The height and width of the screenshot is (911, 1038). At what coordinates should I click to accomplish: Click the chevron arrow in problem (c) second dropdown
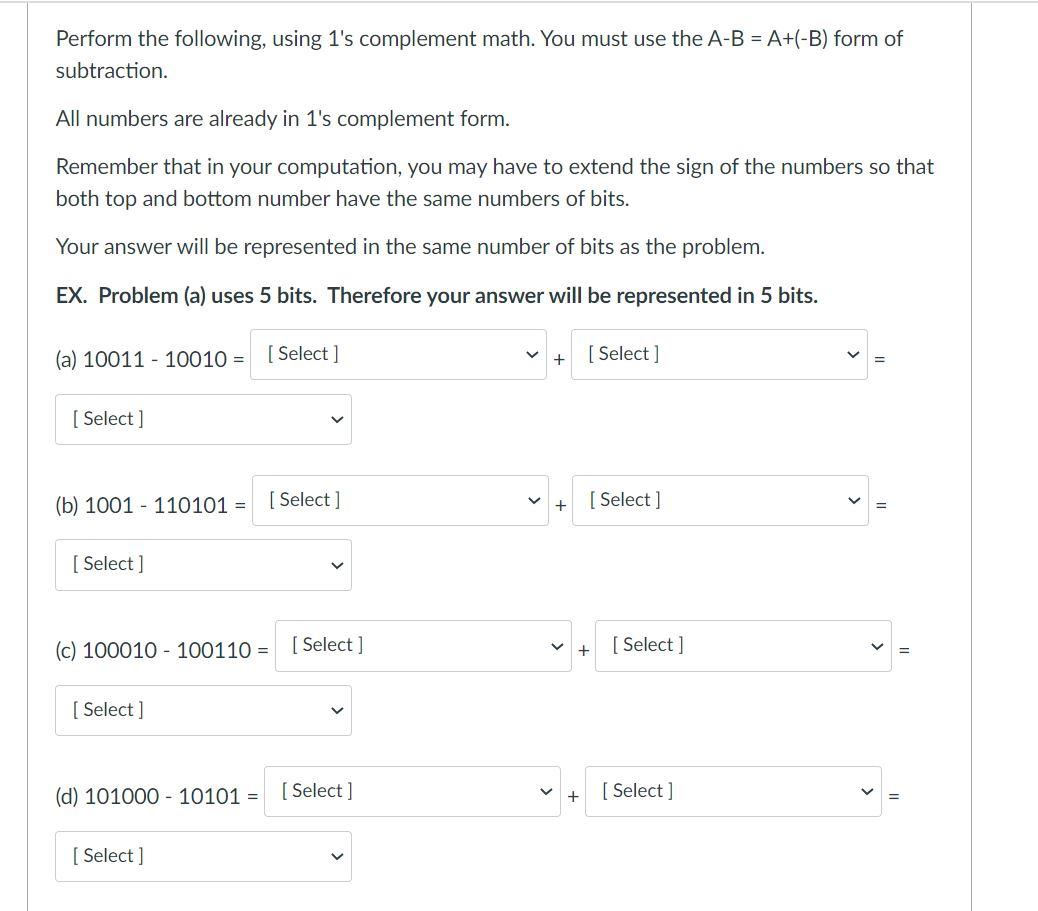pos(876,645)
